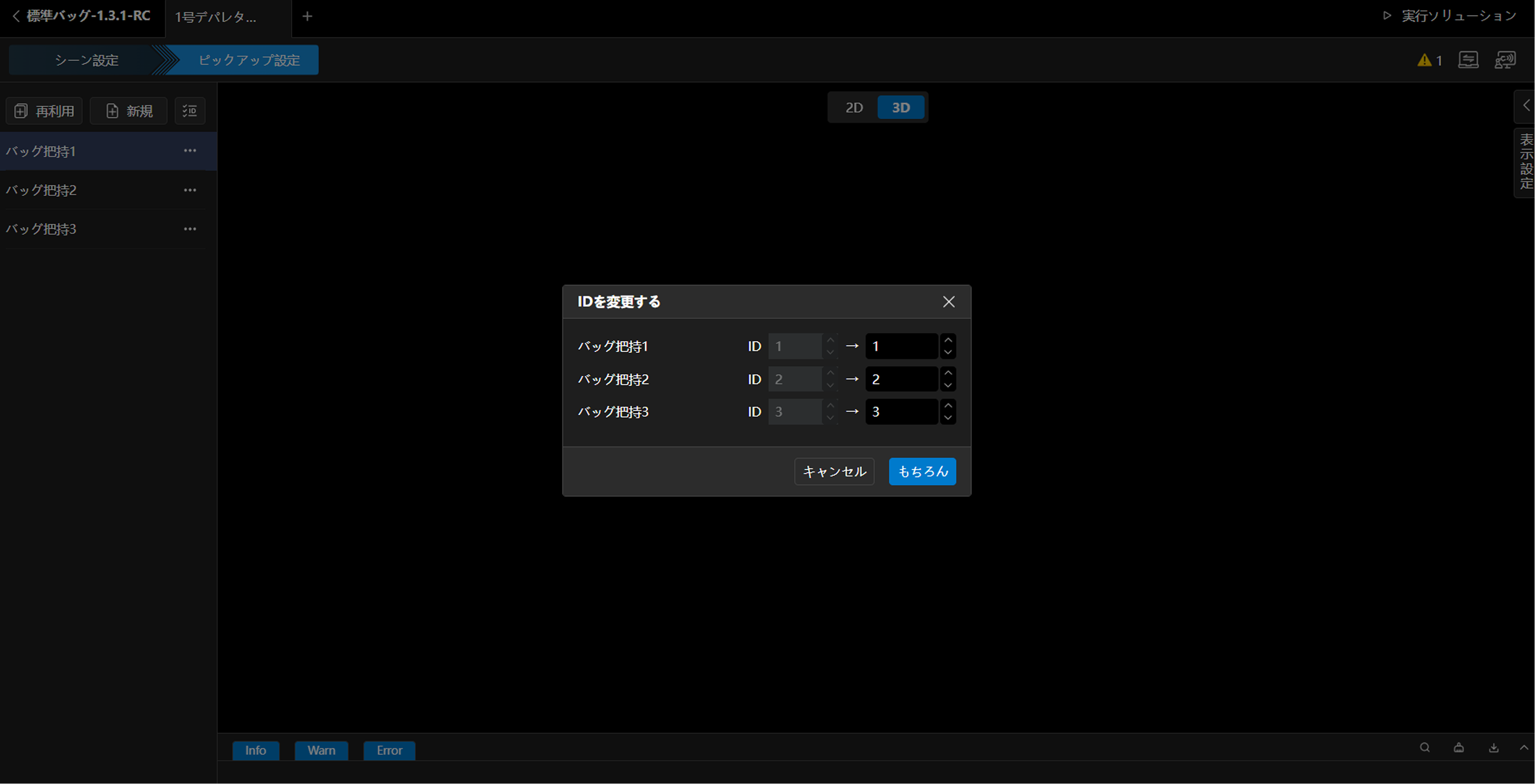Confirm with the もちろん button
The width and height of the screenshot is (1535, 784).
coord(922,471)
